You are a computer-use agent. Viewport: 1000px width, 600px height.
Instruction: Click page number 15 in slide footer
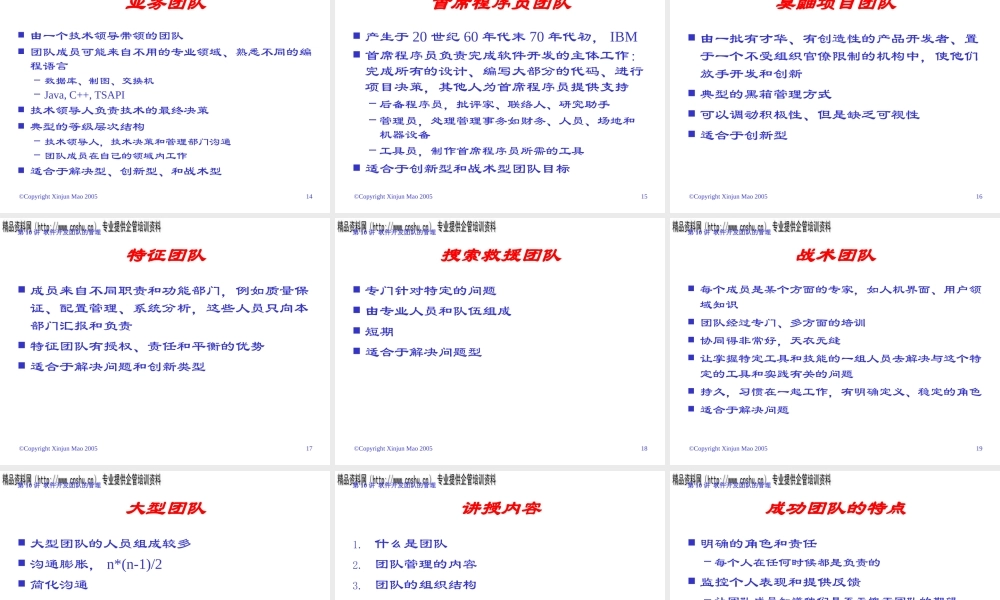tap(644, 196)
